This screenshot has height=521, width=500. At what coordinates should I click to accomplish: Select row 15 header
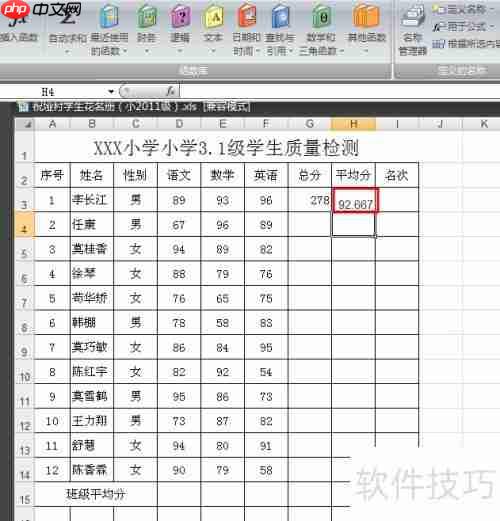[25, 494]
